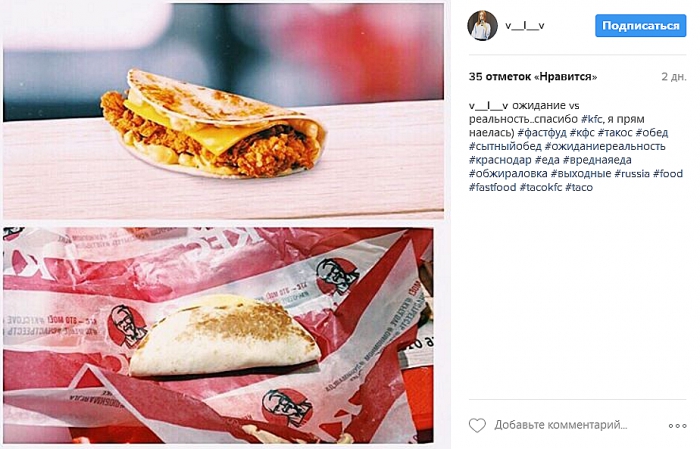The height and width of the screenshot is (449, 700).
Task: Open the #краснодар hashtag
Action: click(500, 160)
